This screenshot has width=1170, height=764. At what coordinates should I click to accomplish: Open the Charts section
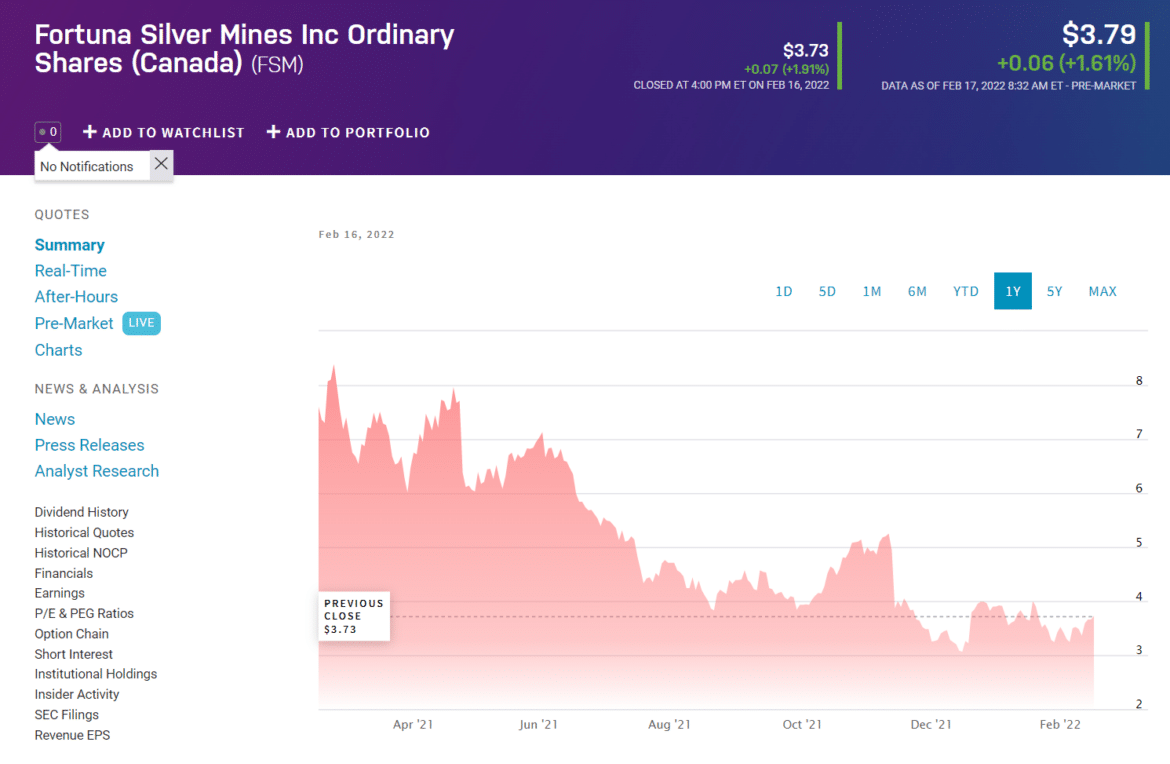click(x=58, y=349)
